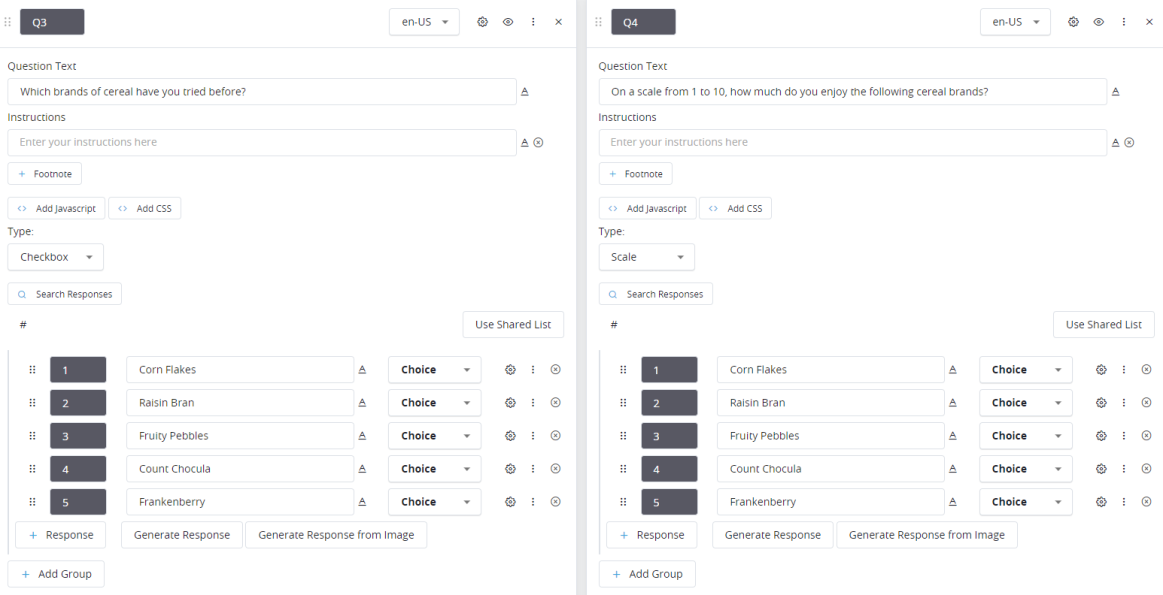
Task: Clear Q3 instructions field with X icon
Action: [x=538, y=142]
